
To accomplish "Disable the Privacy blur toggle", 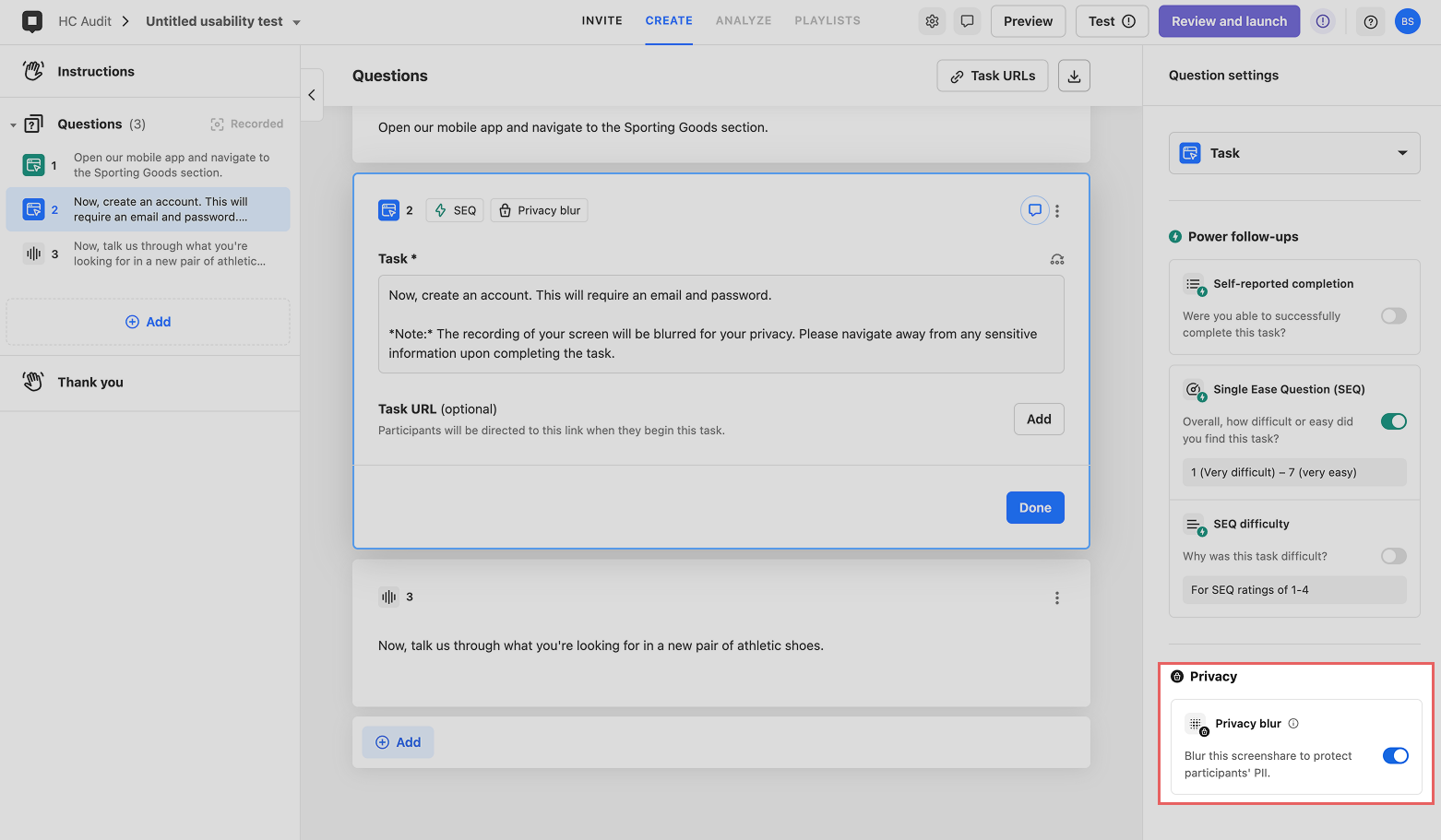I will (1396, 756).
